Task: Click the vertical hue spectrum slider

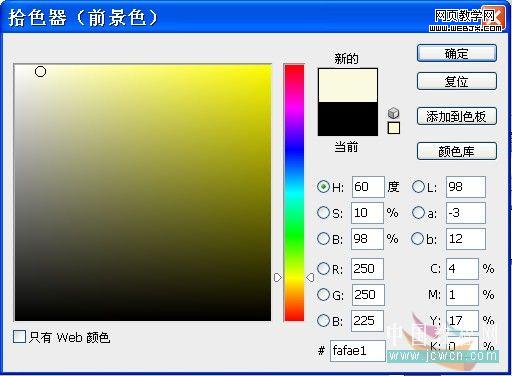Action: point(294,193)
